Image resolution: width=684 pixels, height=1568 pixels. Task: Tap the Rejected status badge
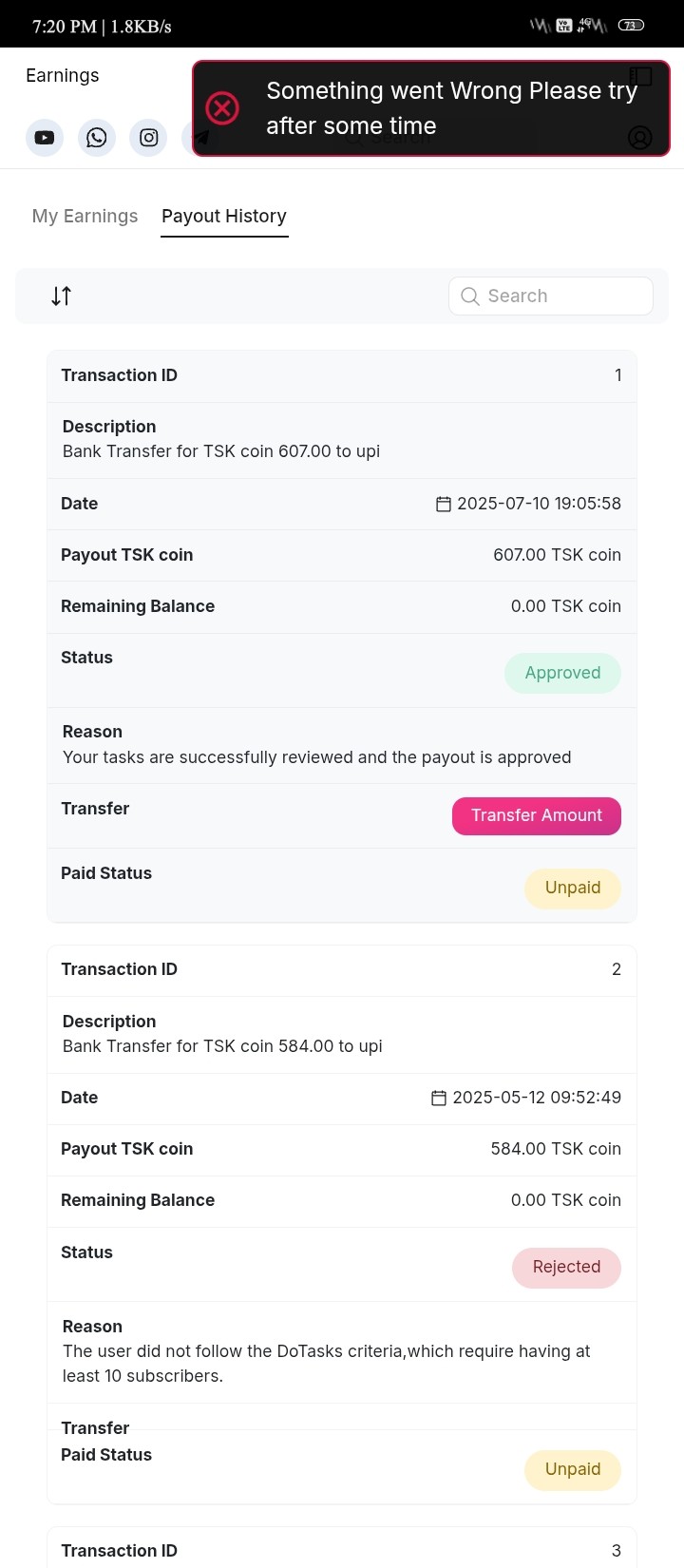[566, 1267]
